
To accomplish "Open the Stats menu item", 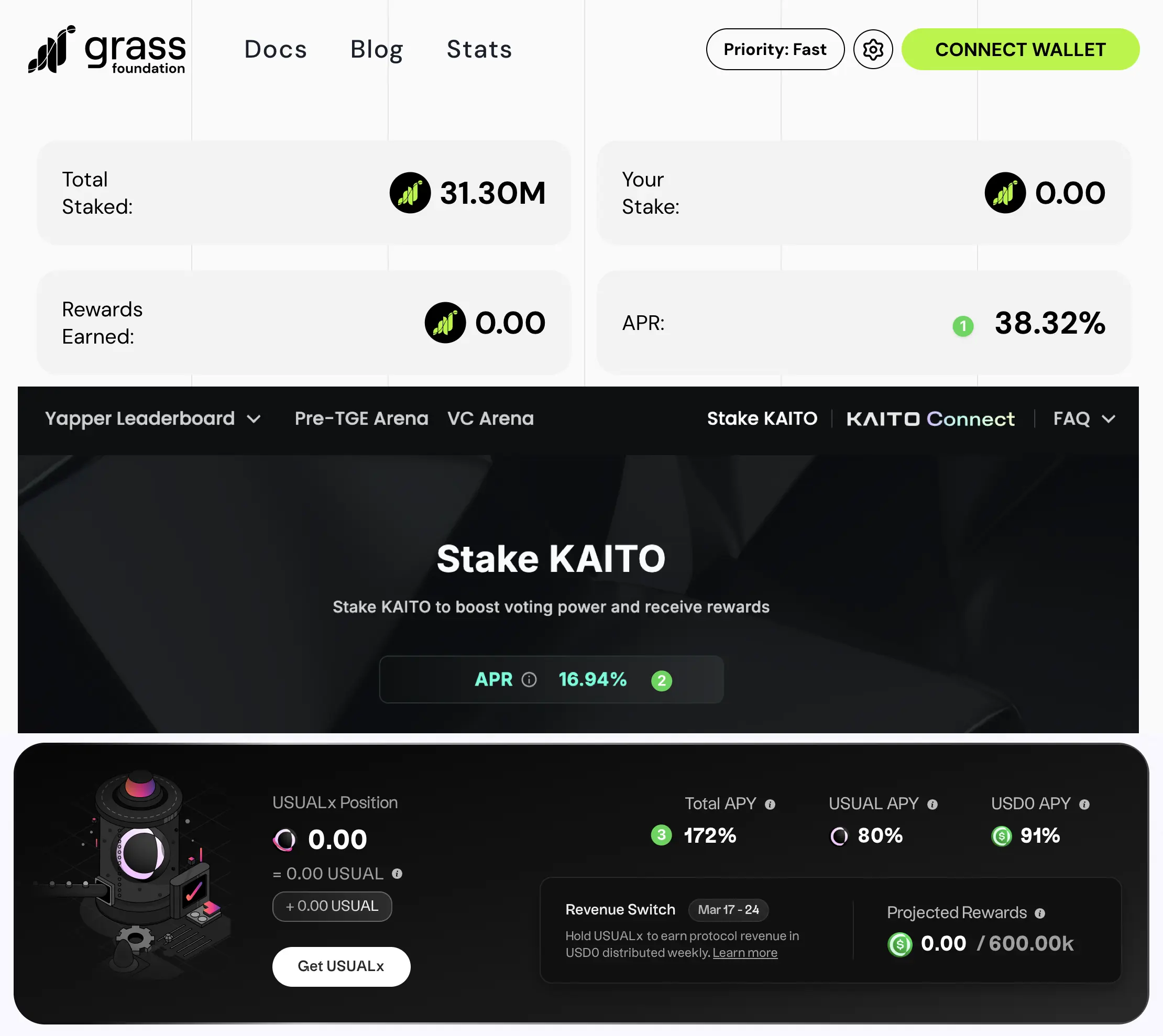I will [479, 50].
